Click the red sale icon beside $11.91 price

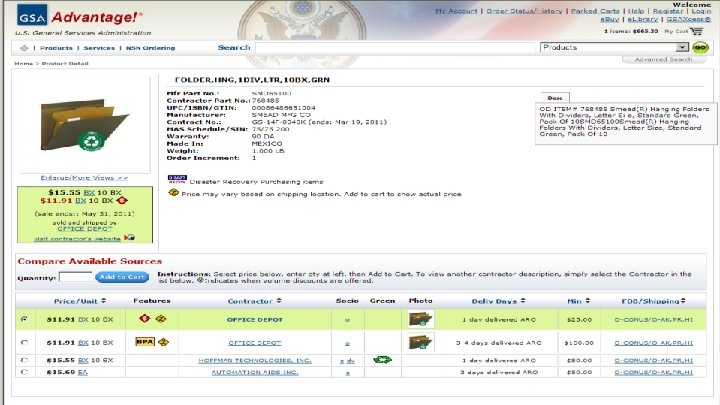122,201
